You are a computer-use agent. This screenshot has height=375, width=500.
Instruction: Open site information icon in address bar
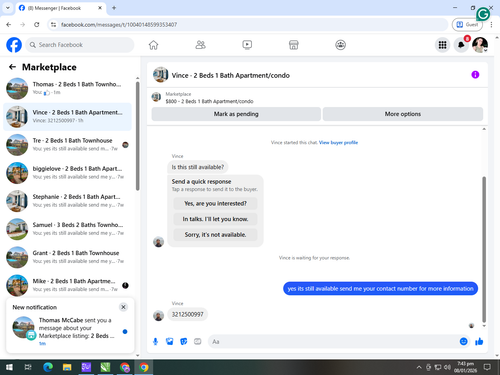click(x=53, y=25)
